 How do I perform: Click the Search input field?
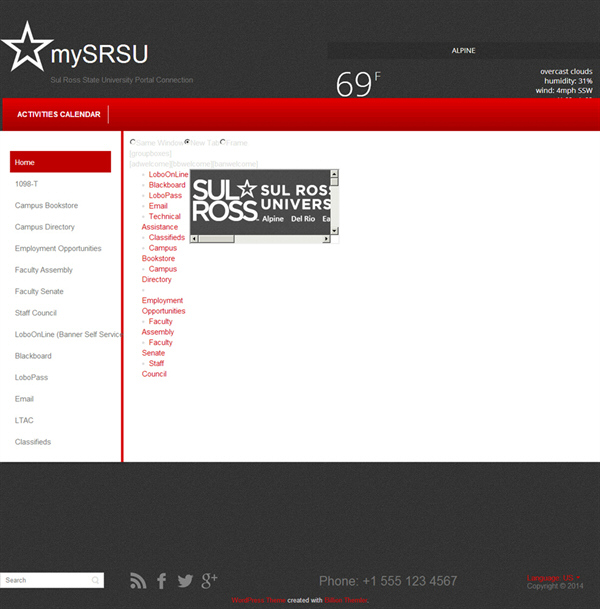coord(45,580)
